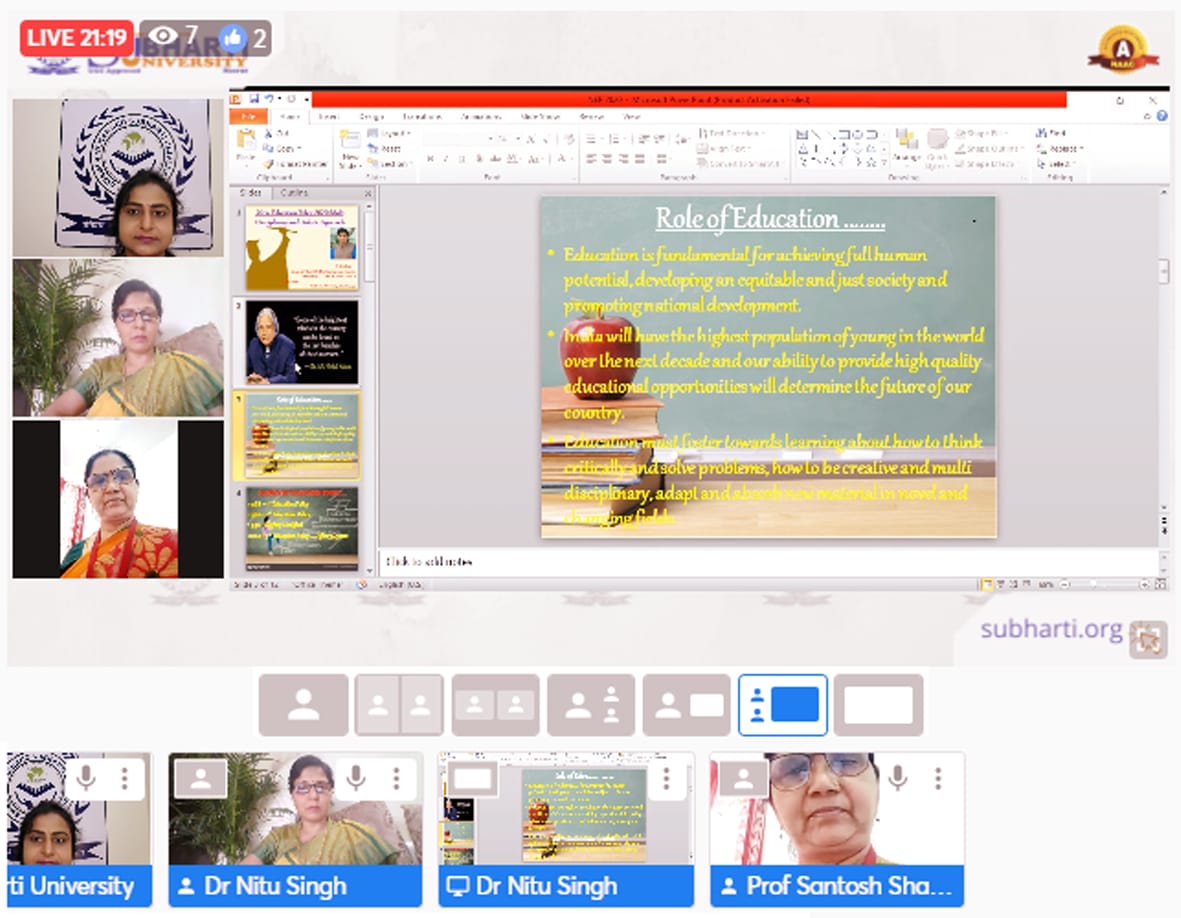Switch to the Outline pane tab

[x=294, y=193]
